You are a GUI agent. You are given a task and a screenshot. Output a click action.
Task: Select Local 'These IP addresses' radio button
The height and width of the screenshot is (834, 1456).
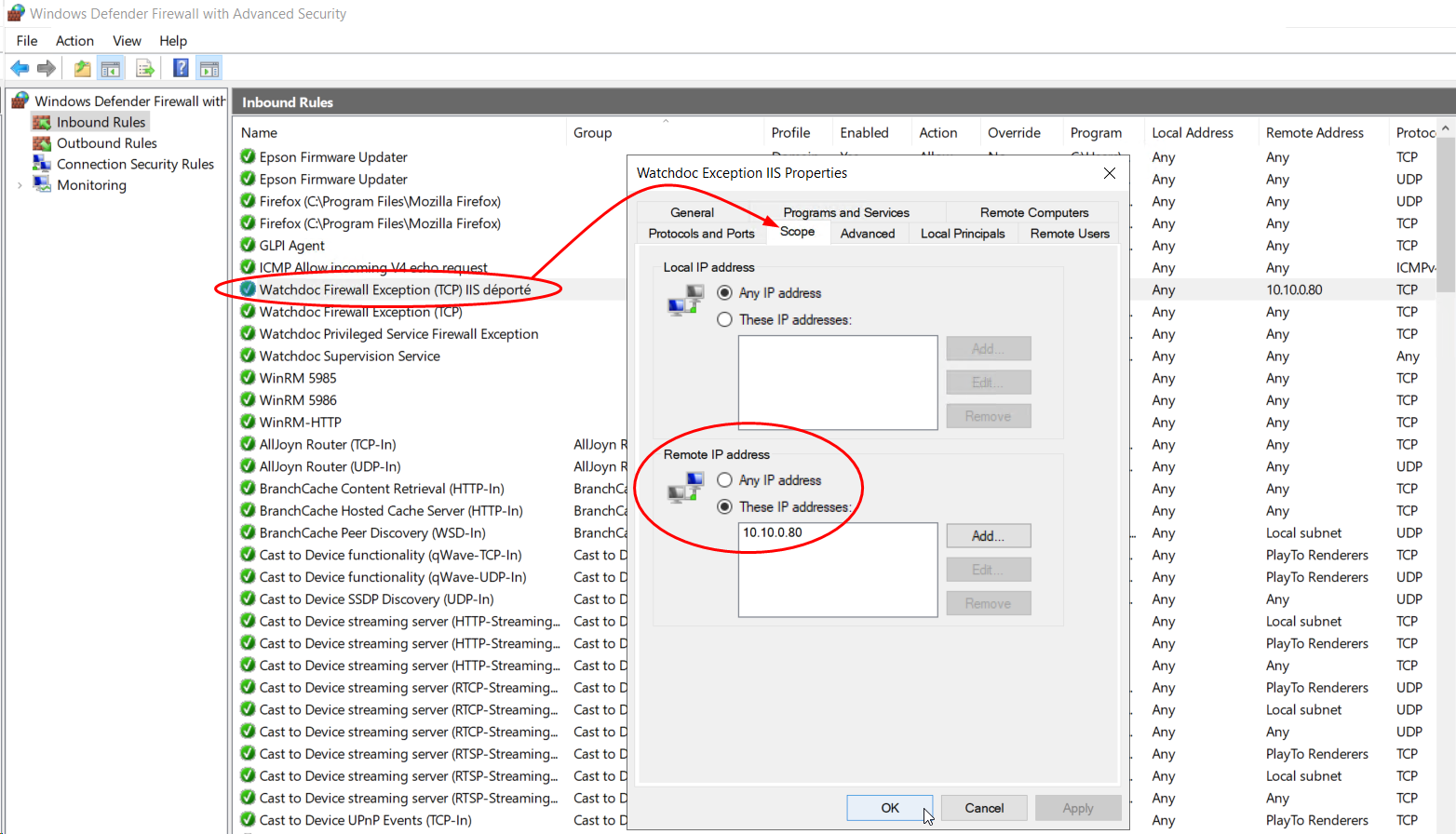click(x=724, y=319)
